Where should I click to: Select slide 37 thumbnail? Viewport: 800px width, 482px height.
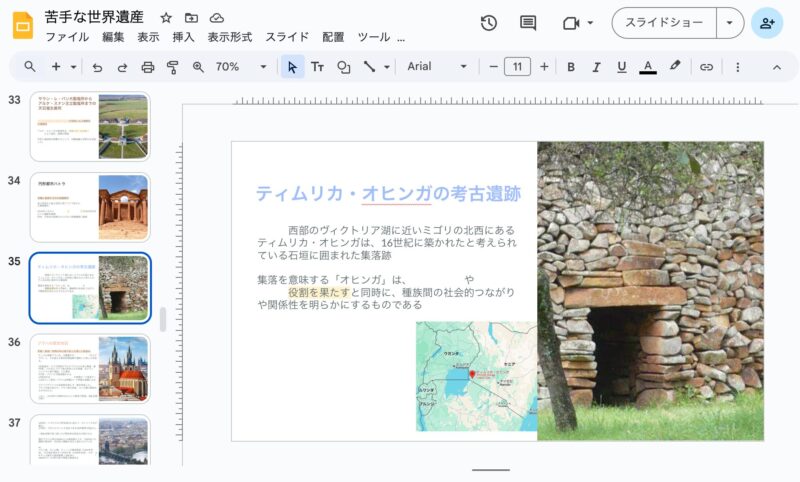point(90,440)
